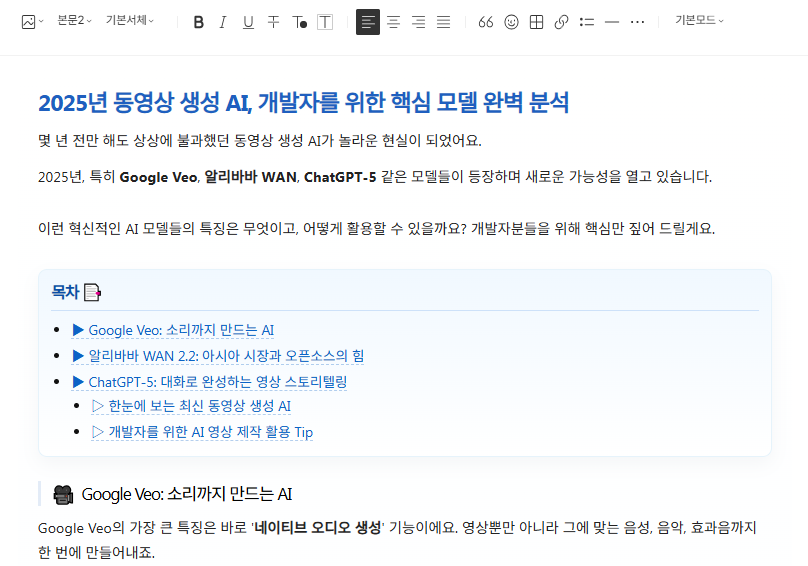Toggle italic text formatting
Viewport: 808px width, 566px height.
click(223, 22)
